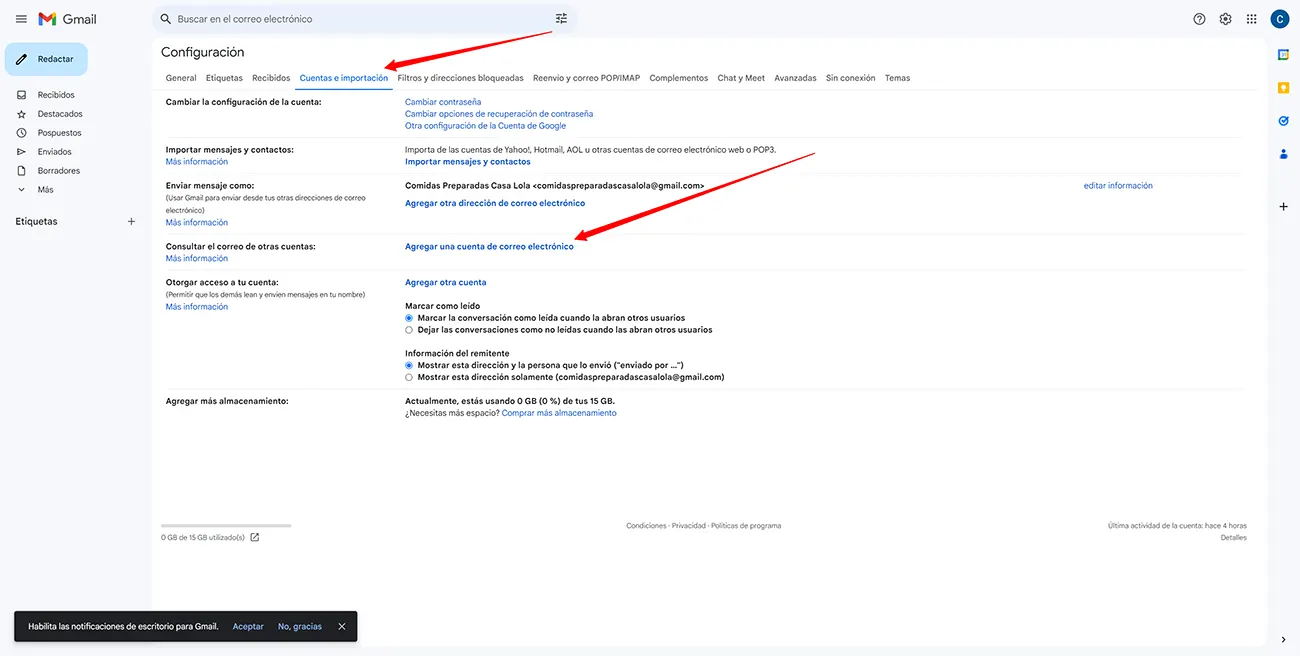Open the Help question mark icon
This screenshot has height=656, width=1300.
pyautogui.click(x=1199, y=19)
